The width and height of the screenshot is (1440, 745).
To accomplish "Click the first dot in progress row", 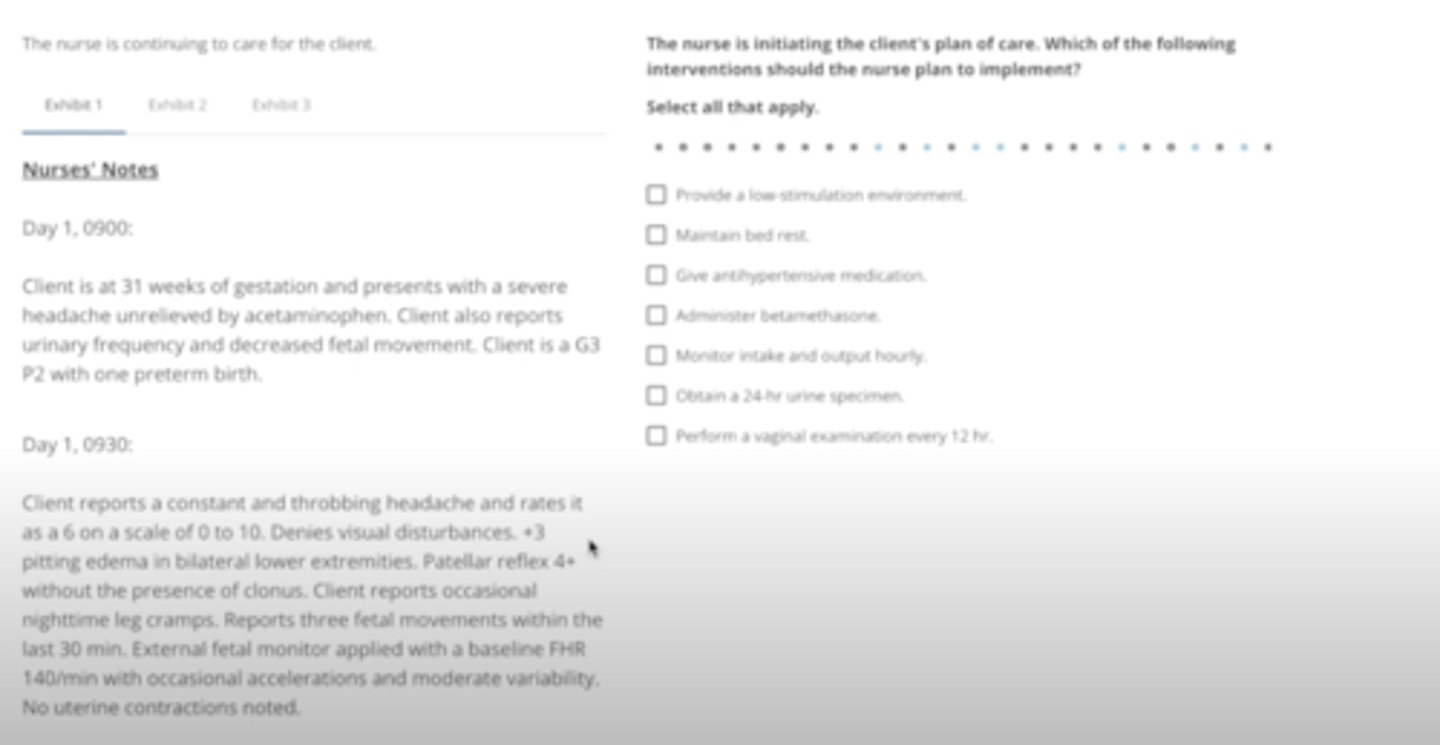I will [658, 147].
